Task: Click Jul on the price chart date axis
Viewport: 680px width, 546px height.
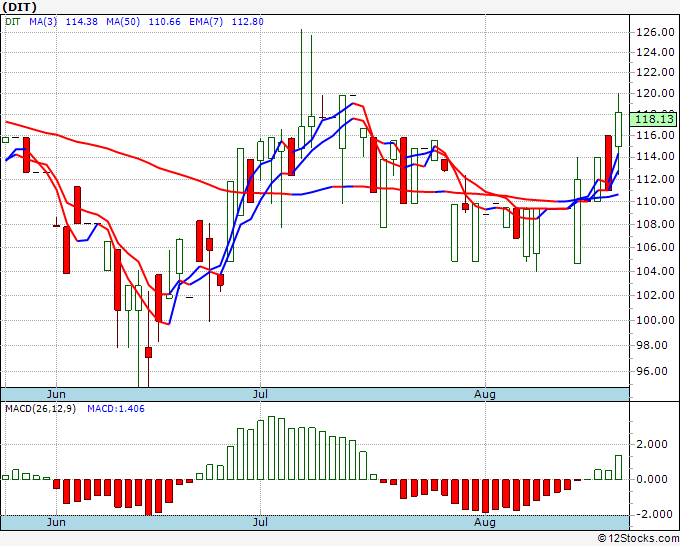Action: click(x=260, y=394)
